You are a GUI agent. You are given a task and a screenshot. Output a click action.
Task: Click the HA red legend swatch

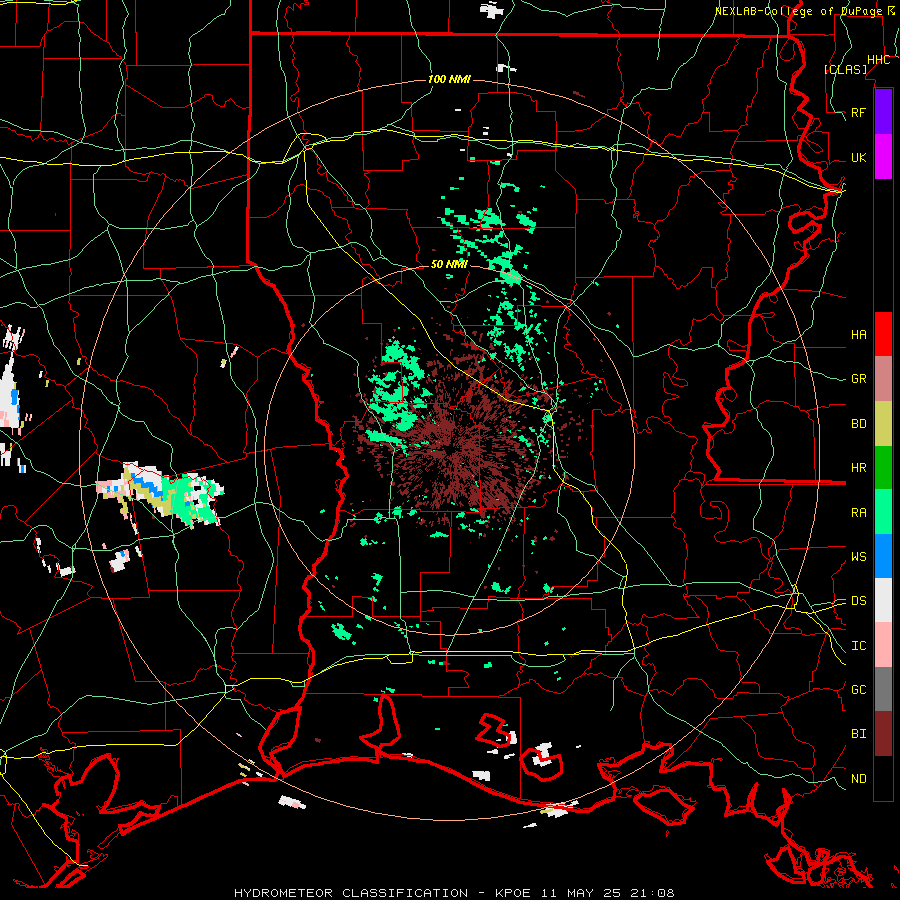(x=883, y=334)
